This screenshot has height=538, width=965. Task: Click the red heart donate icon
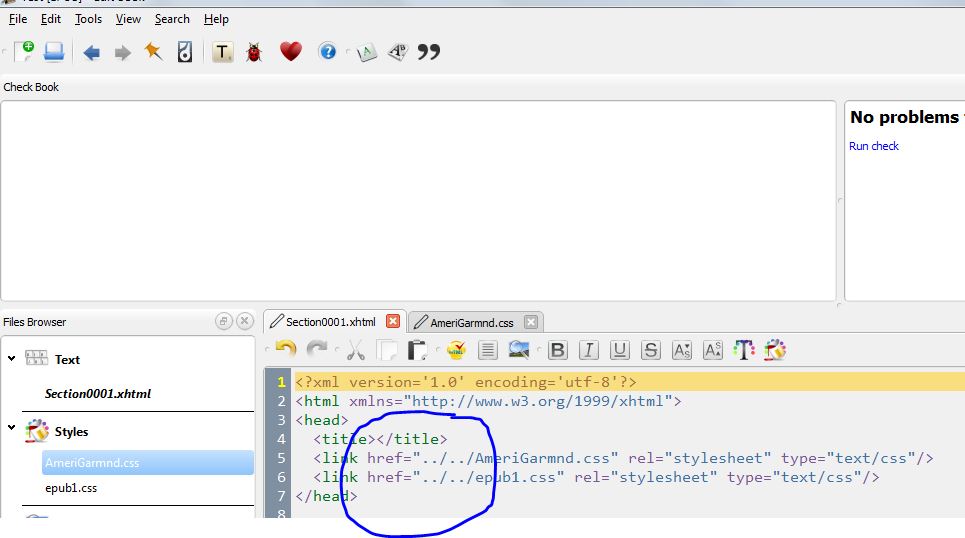click(x=290, y=51)
